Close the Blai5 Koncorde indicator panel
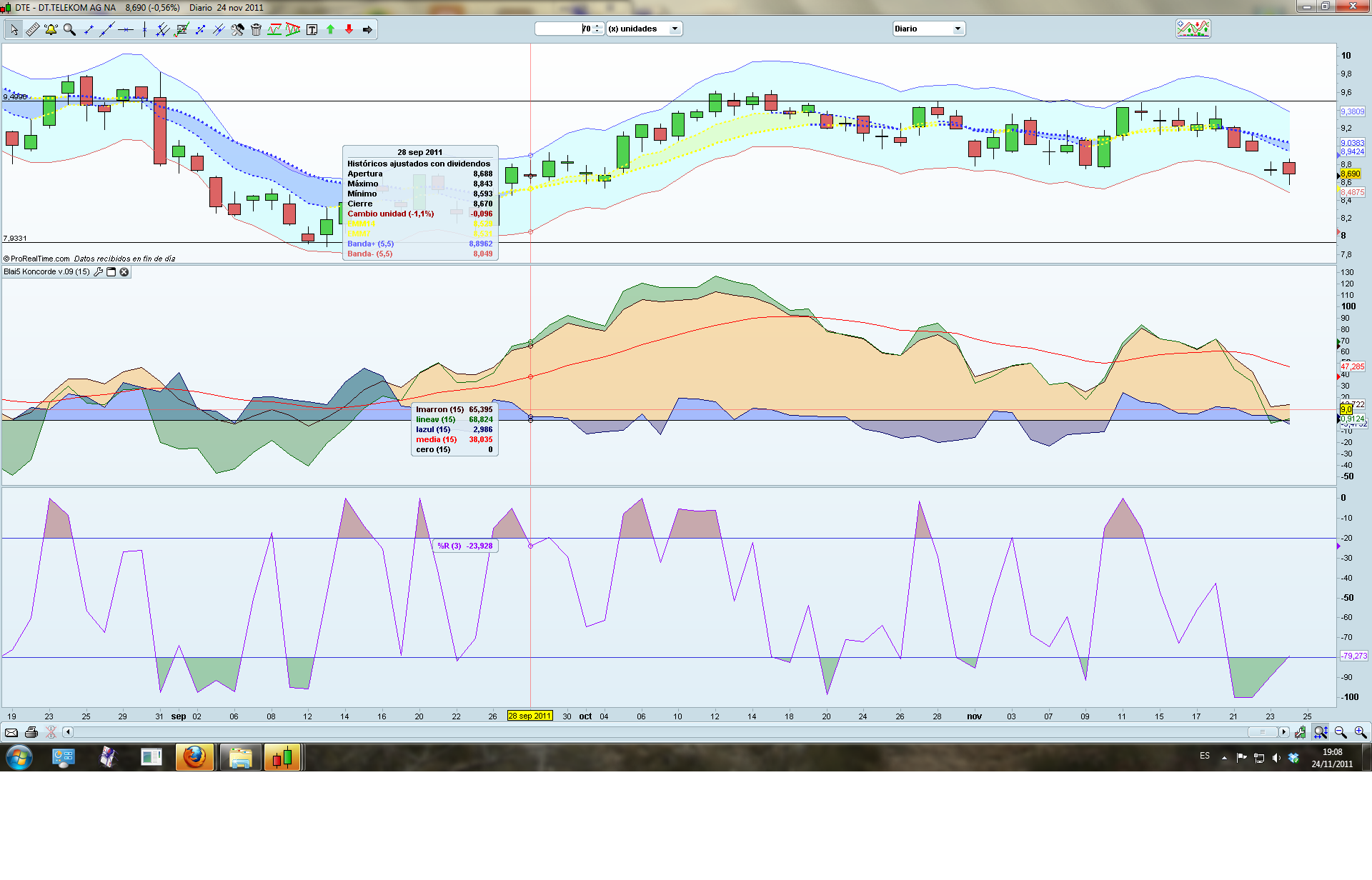 124,272
